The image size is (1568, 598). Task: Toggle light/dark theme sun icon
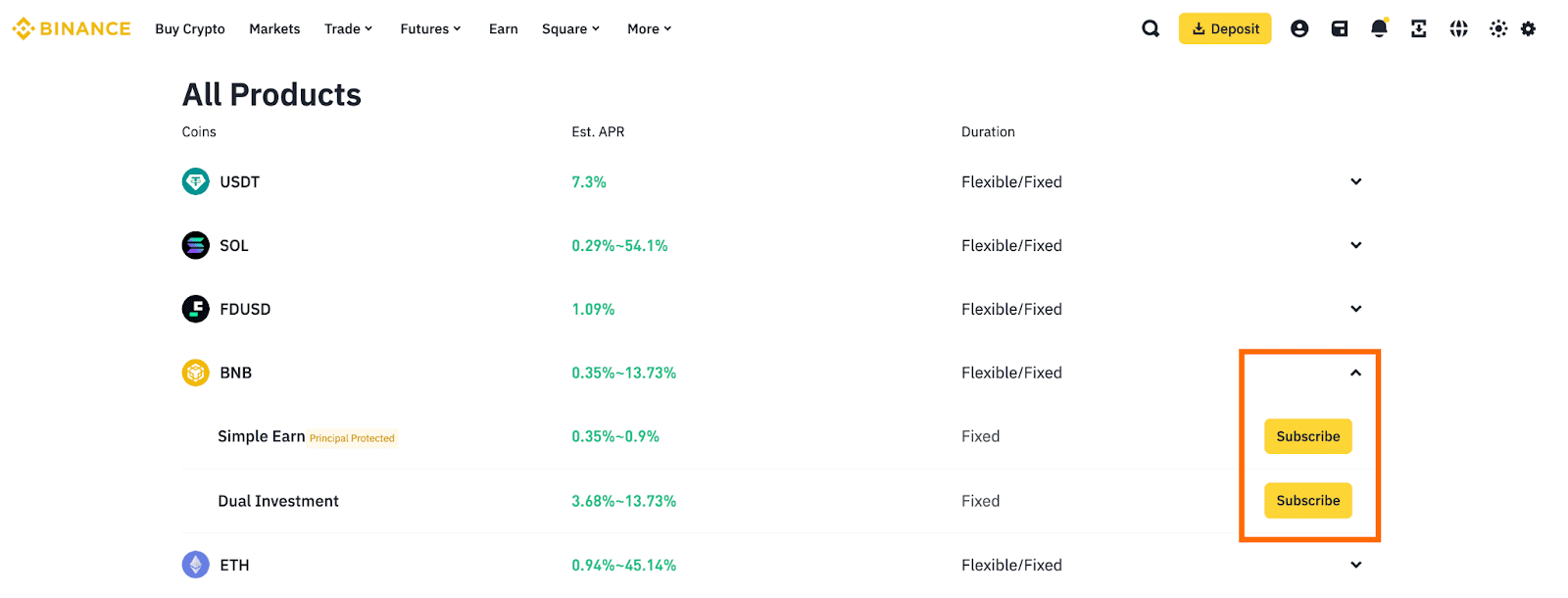pyautogui.click(x=1498, y=29)
